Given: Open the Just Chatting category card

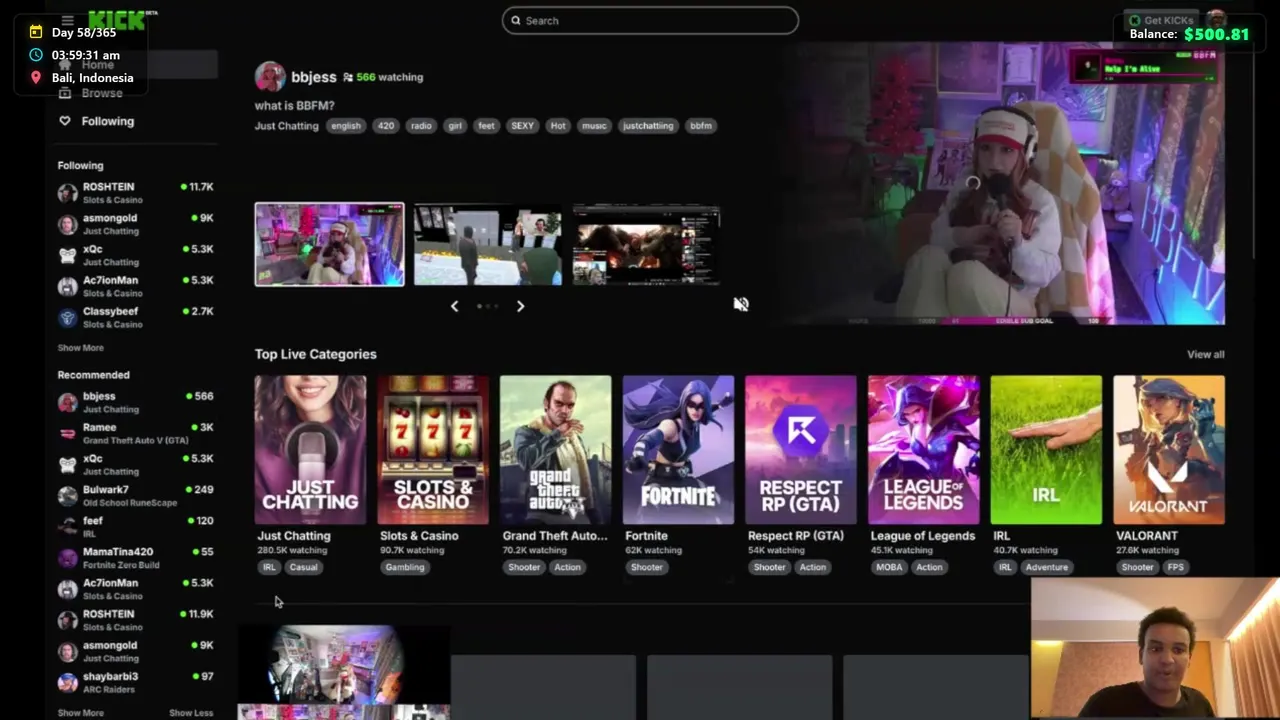Looking at the screenshot, I should (x=310, y=450).
